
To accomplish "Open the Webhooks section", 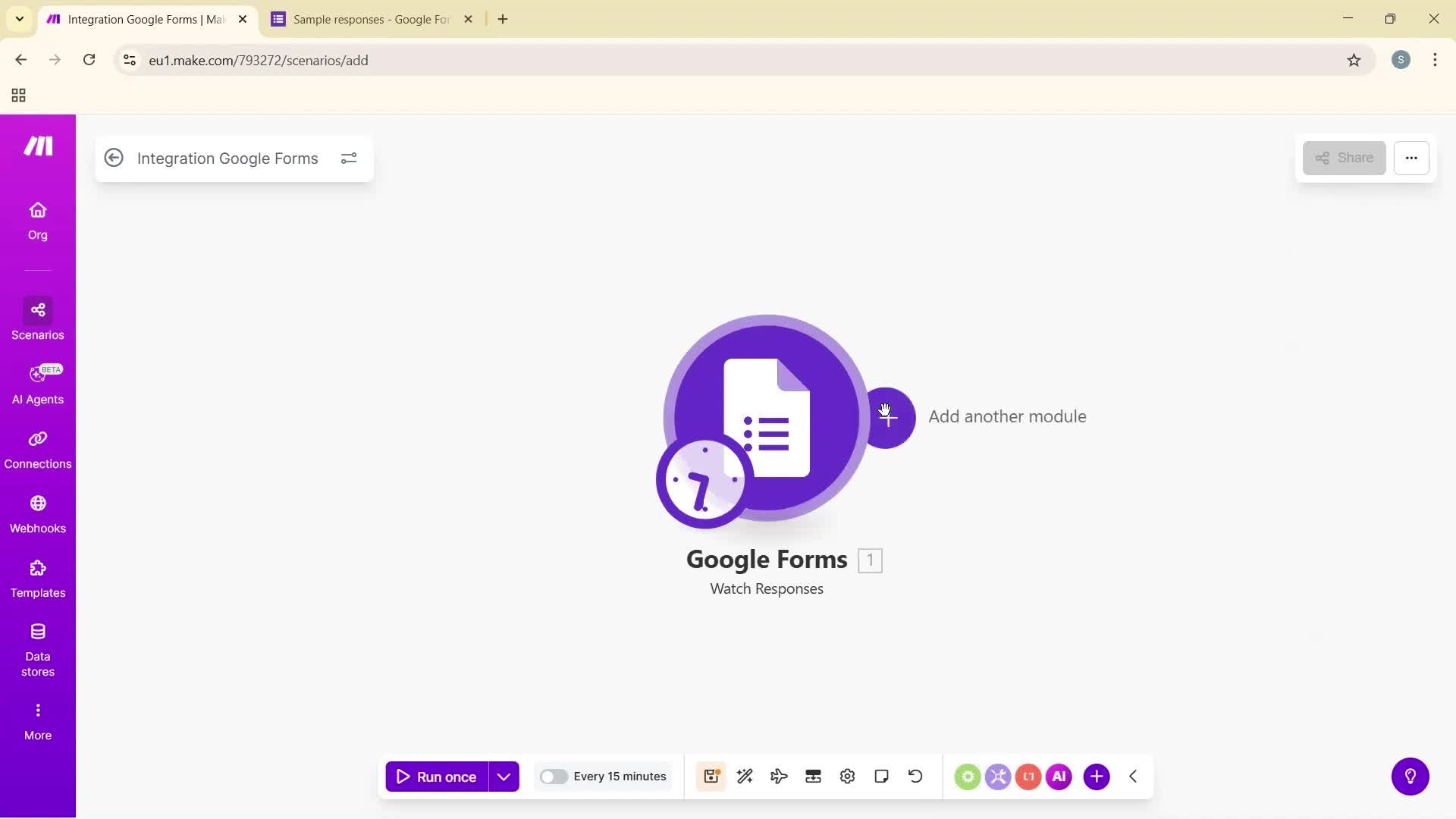I will tap(38, 514).
